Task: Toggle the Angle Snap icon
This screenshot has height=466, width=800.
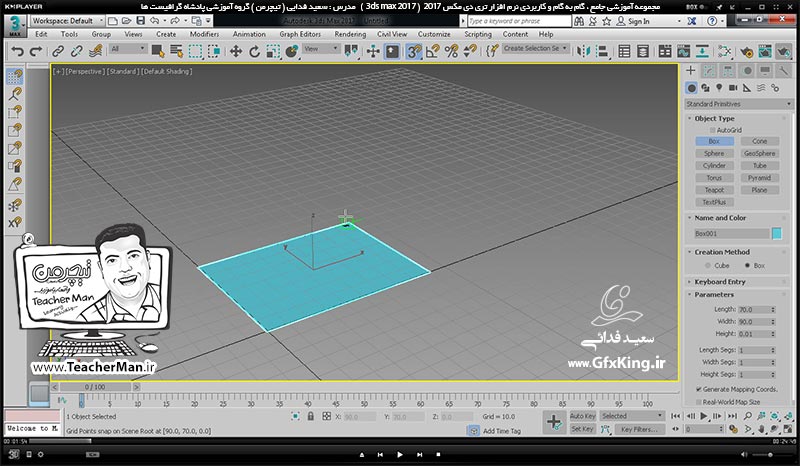Action: coord(433,51)
